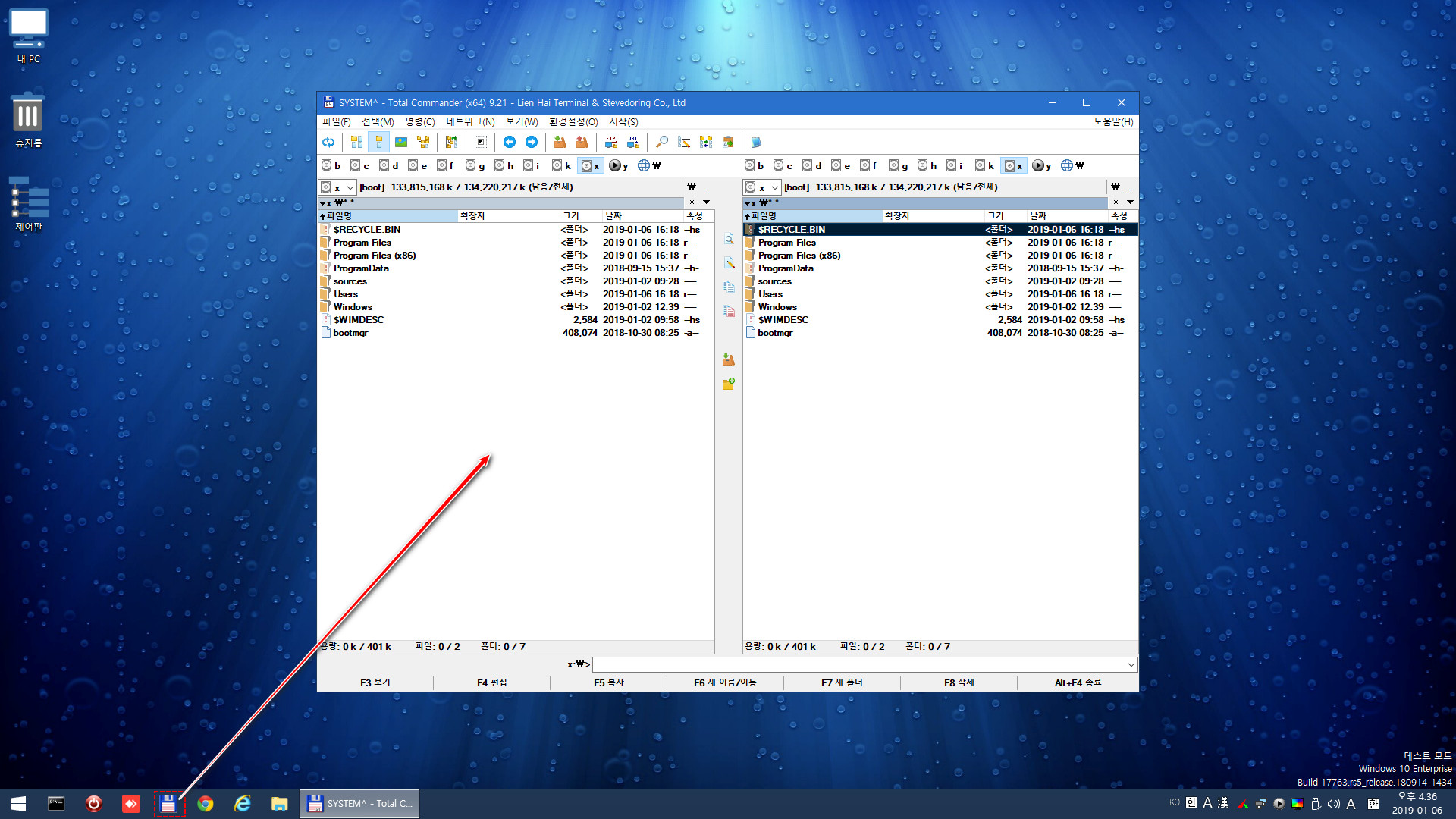Select drive b in left panel

point(331,165)
